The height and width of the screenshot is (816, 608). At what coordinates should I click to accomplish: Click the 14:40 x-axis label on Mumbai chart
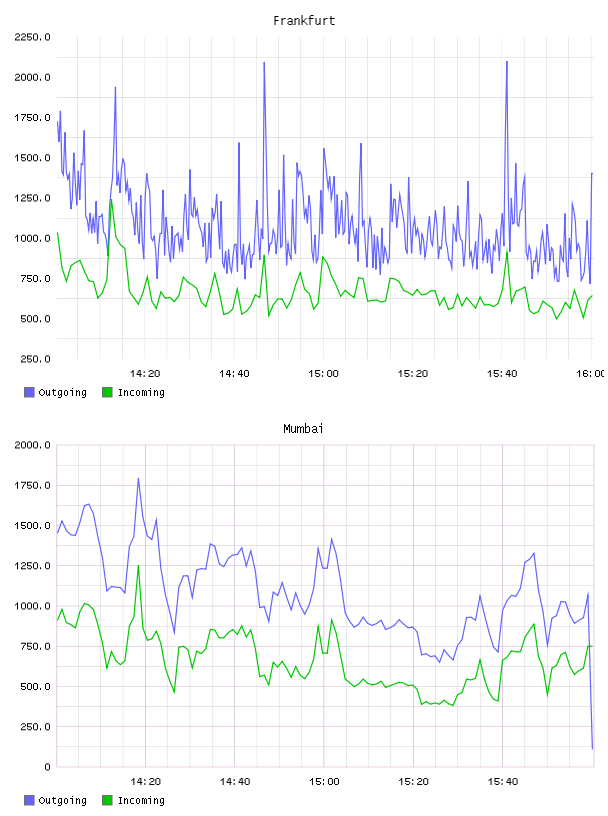[235, 782]
